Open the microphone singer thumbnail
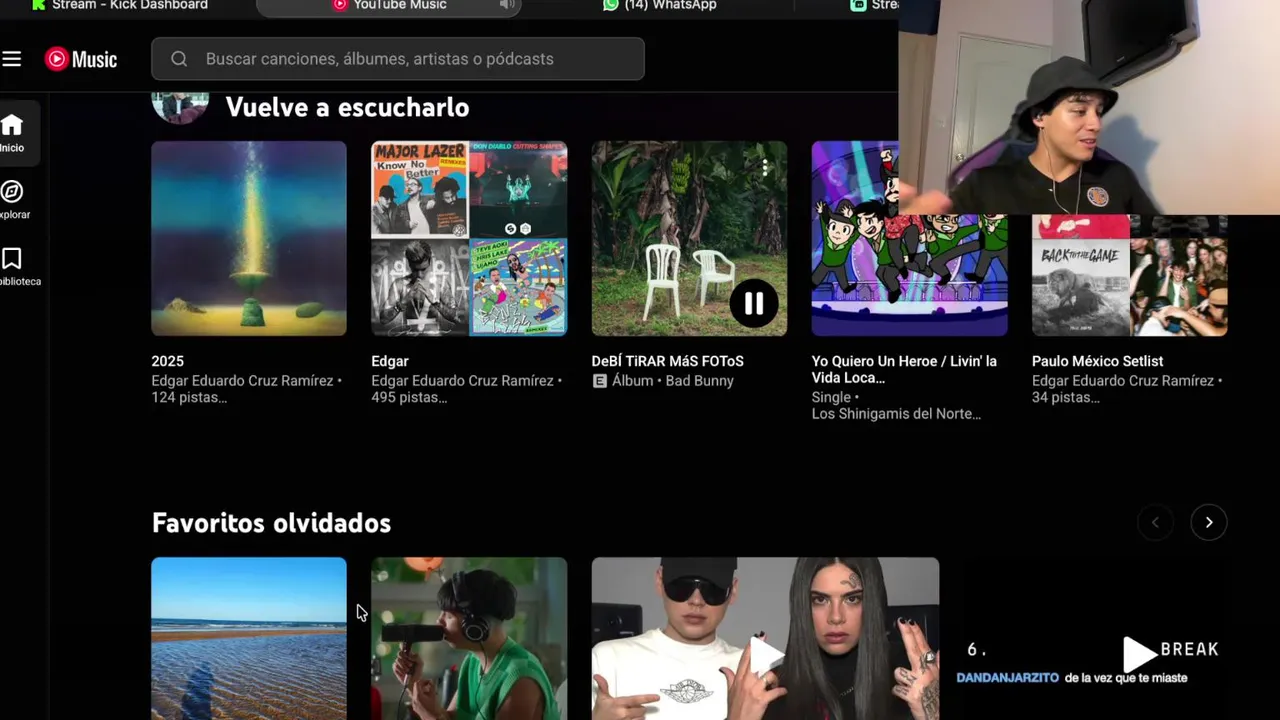The height and width of the screenshot is (720, 1280). coord(469,638)
